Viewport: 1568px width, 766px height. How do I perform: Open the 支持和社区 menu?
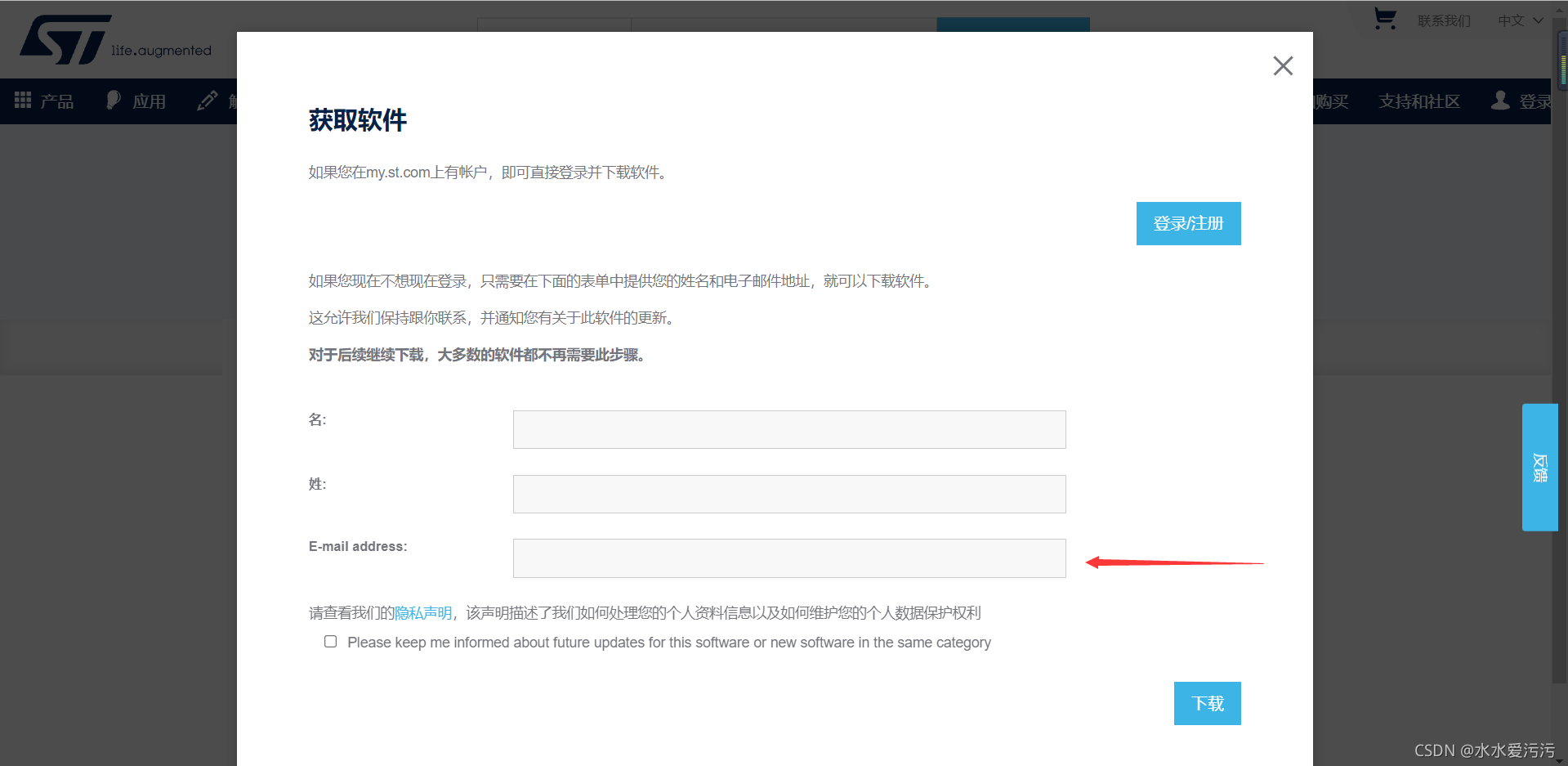(x=1419, y=101)
